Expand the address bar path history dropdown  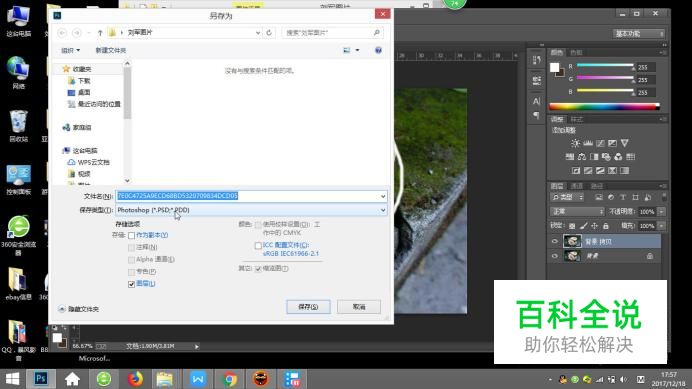coord(258,33)
